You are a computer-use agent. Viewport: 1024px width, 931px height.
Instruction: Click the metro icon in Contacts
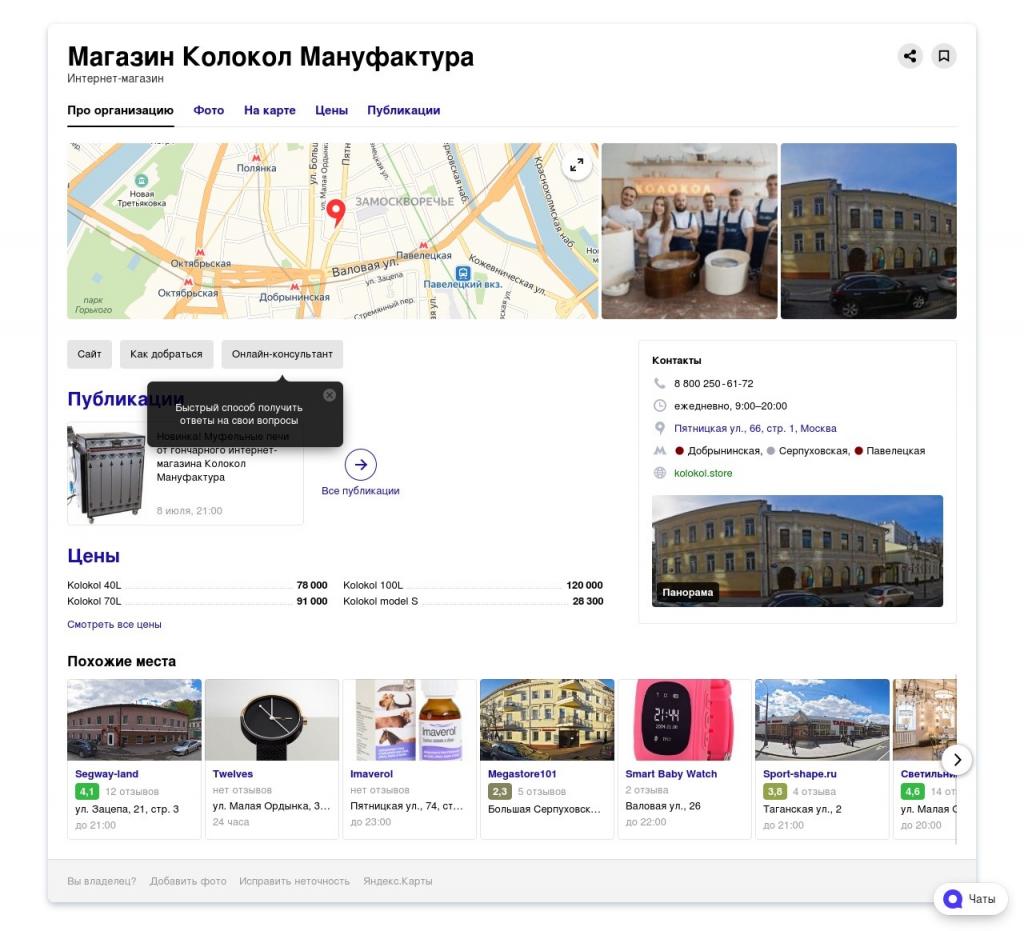click(x=660, y=450)
